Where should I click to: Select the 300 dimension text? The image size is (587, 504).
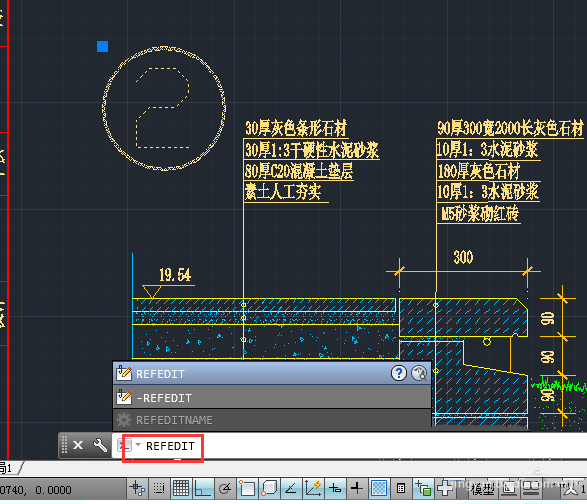(x=463, y=258)
